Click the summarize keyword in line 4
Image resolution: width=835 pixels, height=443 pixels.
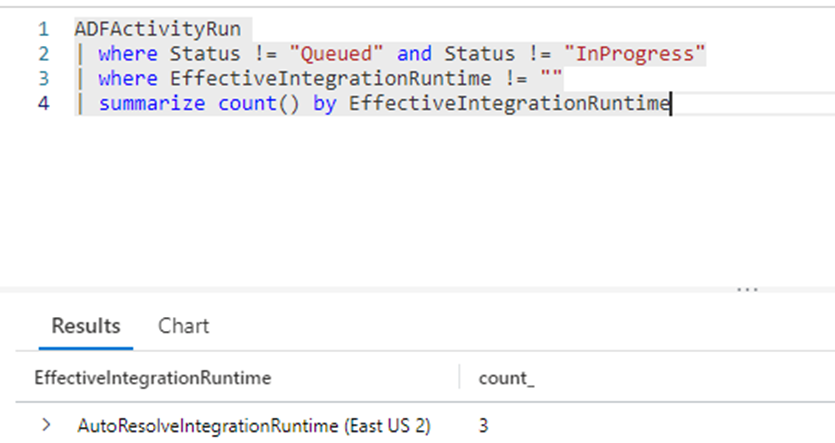(152, 103)
